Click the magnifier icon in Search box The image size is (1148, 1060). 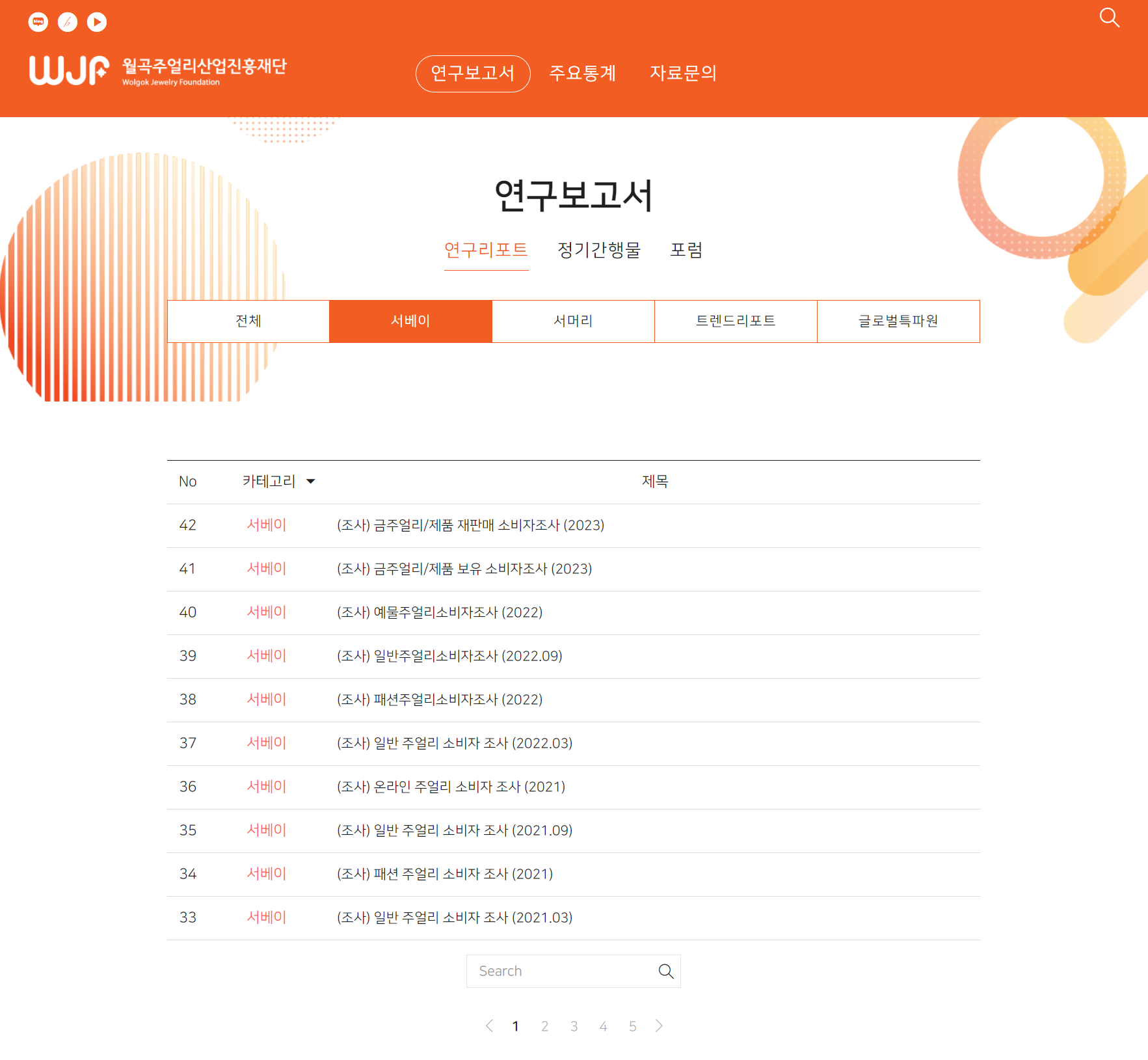(665, 971)
